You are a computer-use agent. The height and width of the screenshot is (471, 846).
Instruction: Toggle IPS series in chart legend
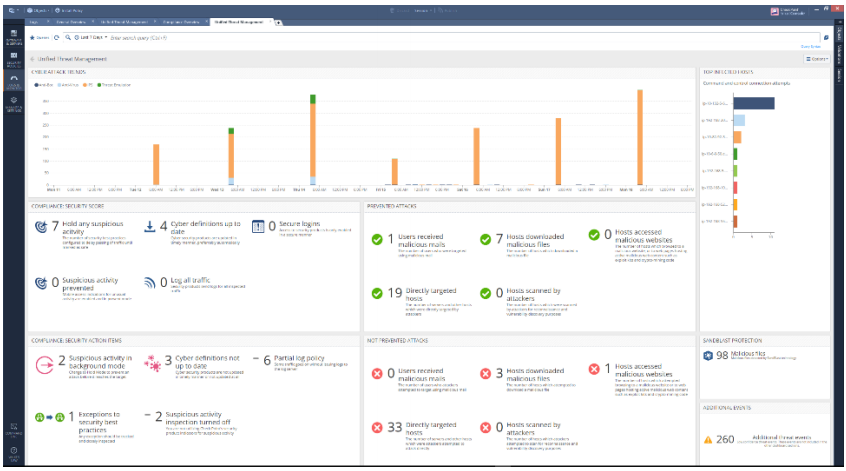pyautogui.click(x=88, y=85)
